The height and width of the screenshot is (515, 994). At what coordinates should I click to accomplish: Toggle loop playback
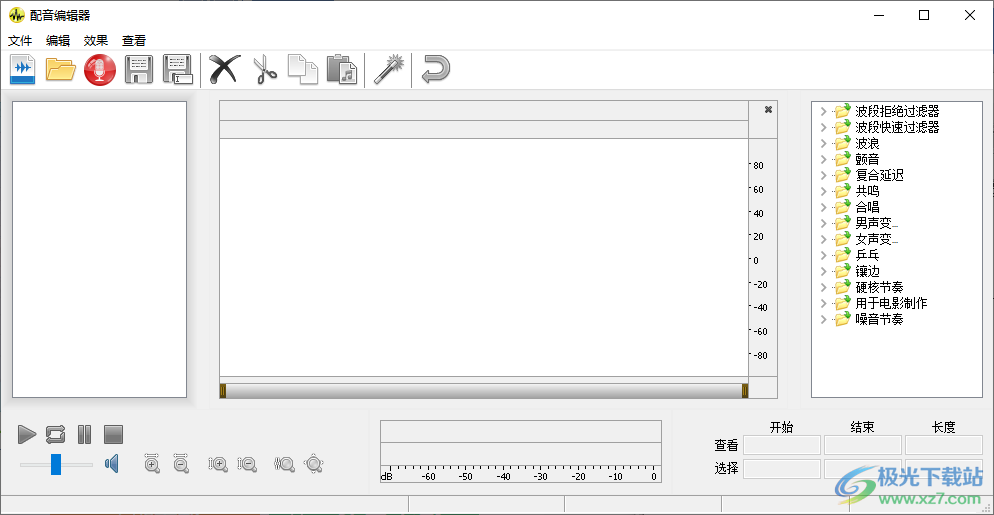click(x=55, y=434)
